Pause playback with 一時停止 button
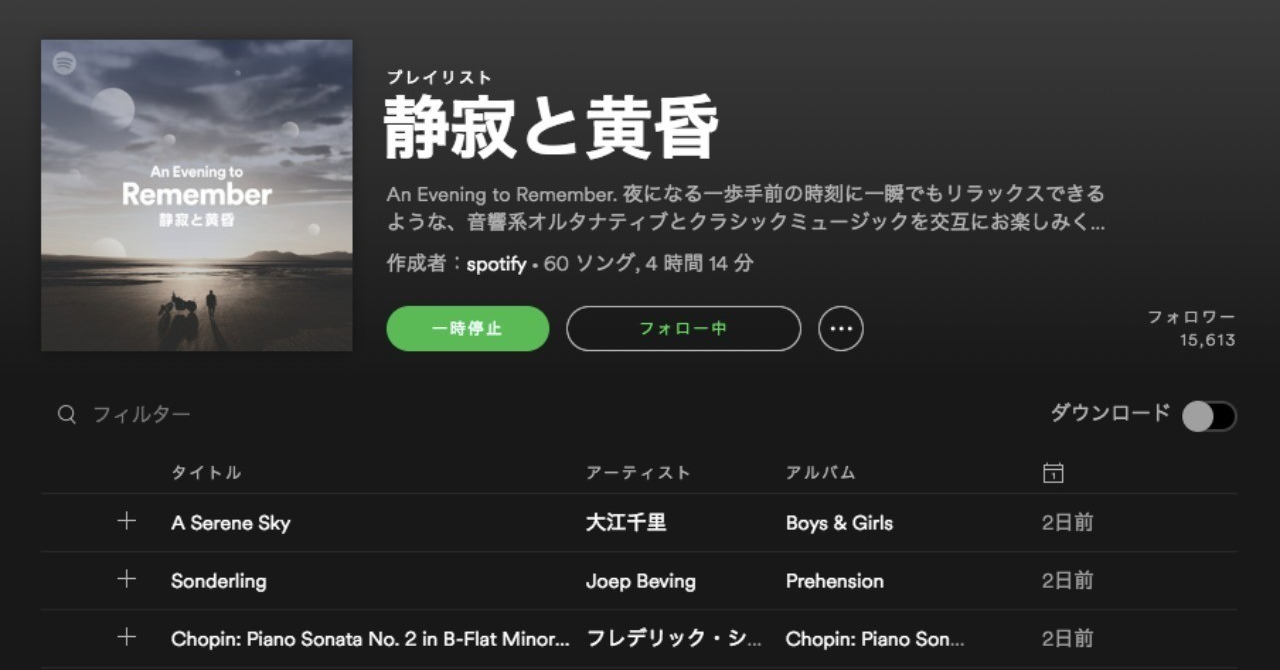Viewport: 1280px width, 670px height. [x=468, y=328]
